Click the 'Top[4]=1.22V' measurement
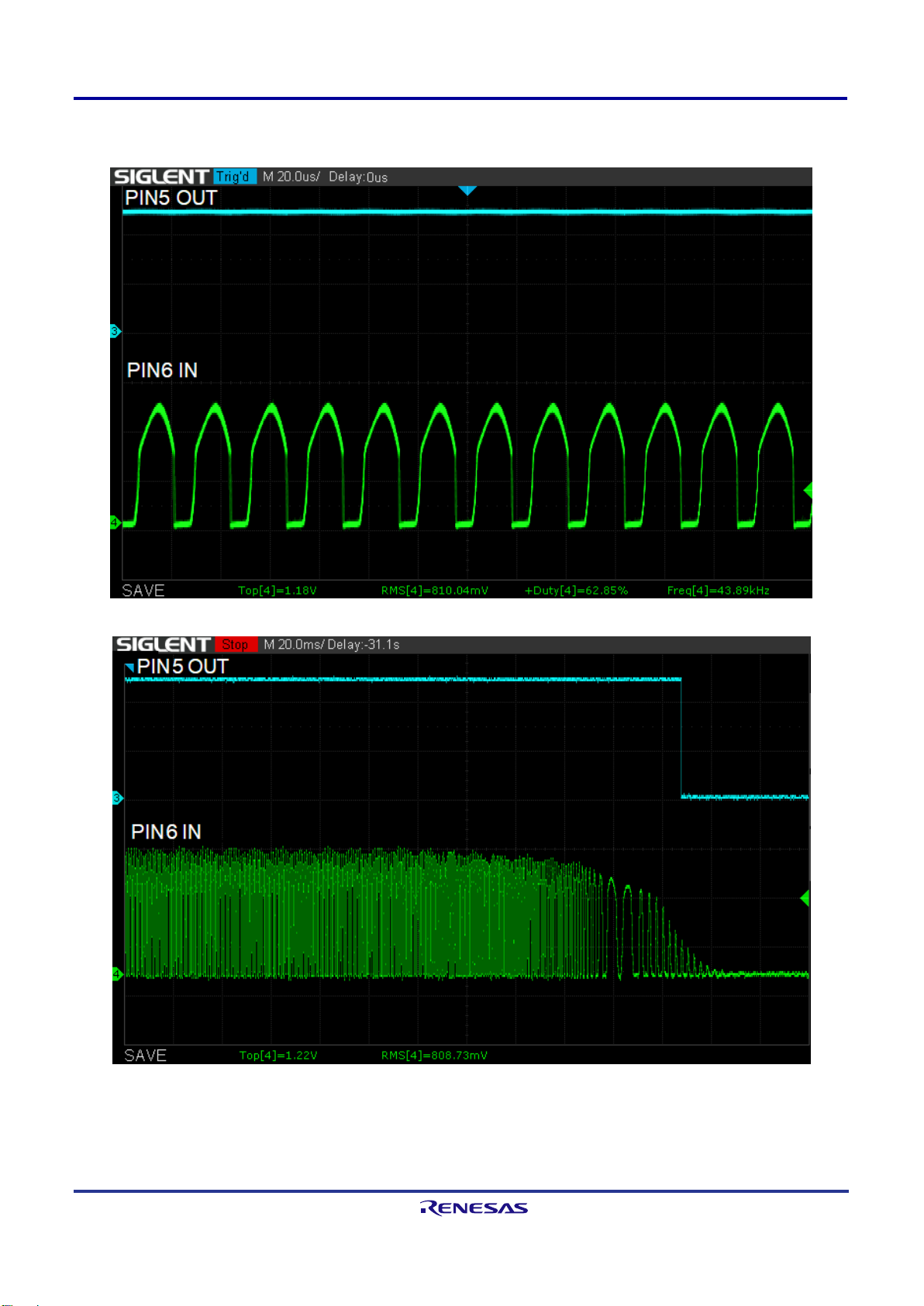 pyautogui.click(x=278, y=1056)
